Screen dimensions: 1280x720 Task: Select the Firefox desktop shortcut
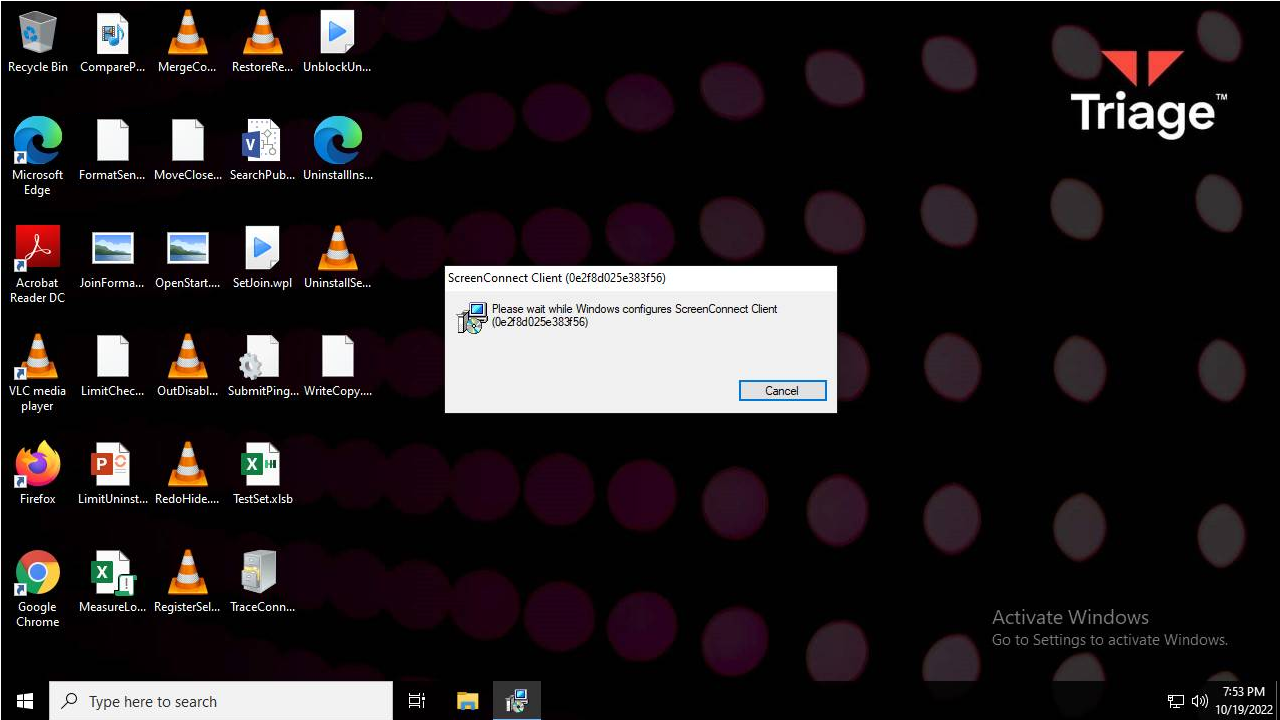(38, 474)
